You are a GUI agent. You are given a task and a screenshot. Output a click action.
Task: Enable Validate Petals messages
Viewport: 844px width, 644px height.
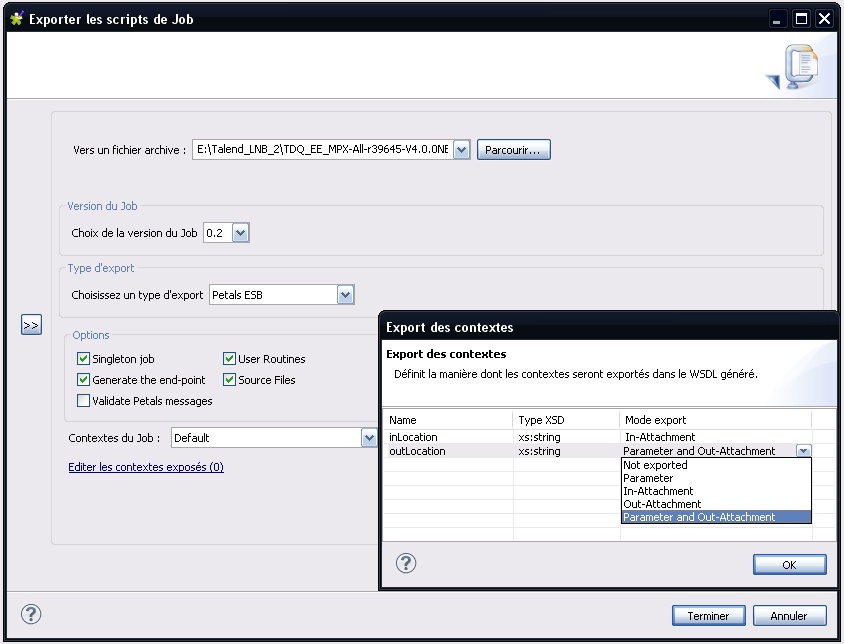(84, 401)
